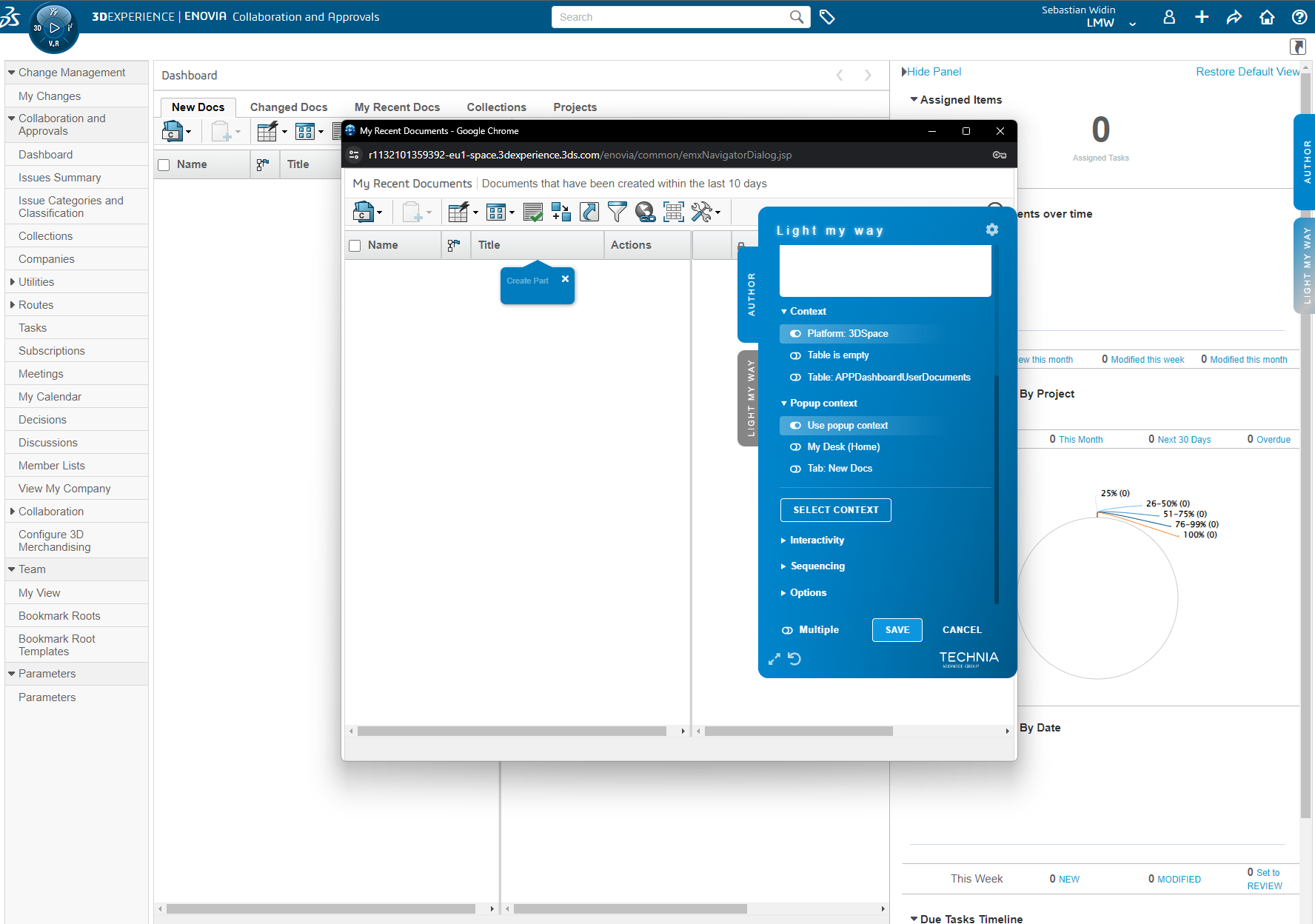Click the reset arrow icon in Light my way
Screen dimensions: 1315x924
(794, 659)
